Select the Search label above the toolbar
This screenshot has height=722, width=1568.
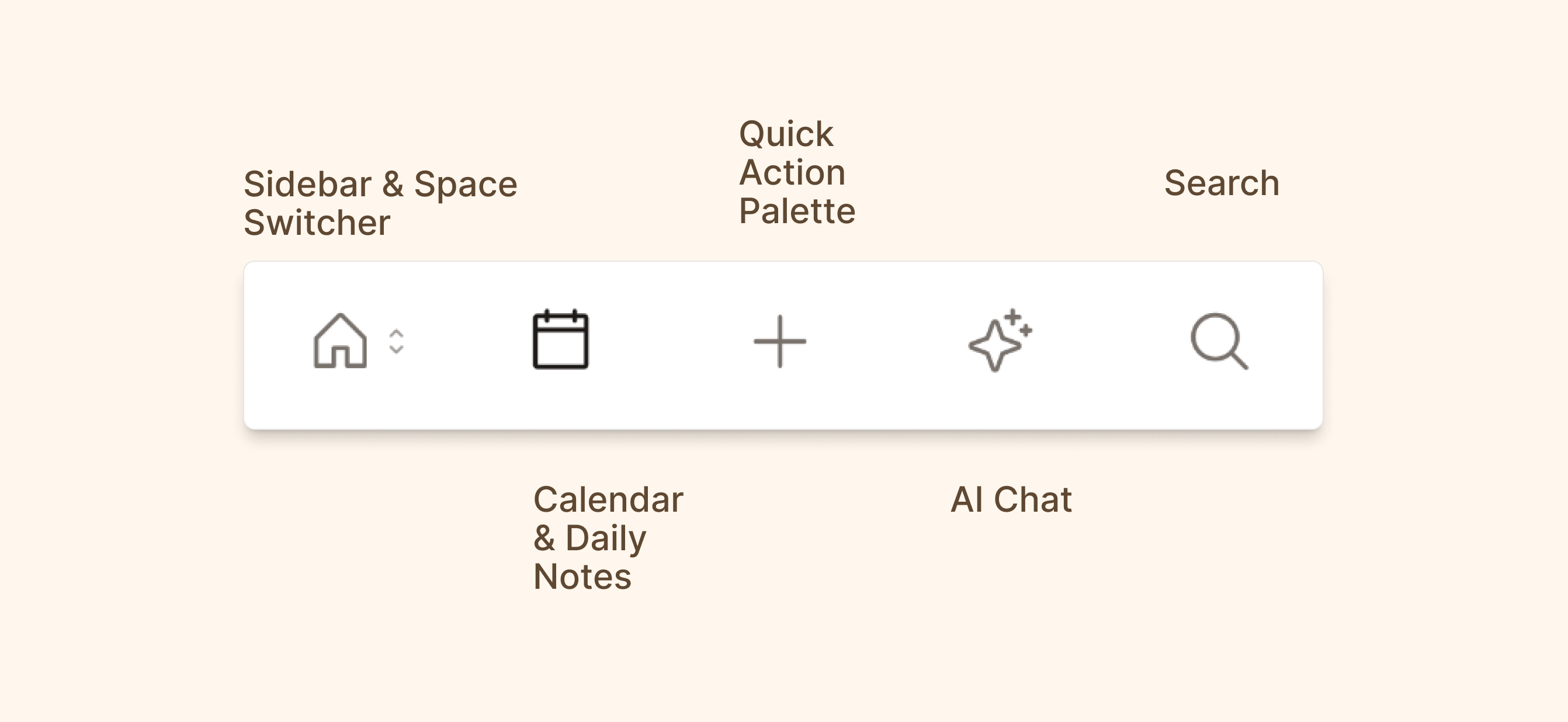coord(1222,183)
